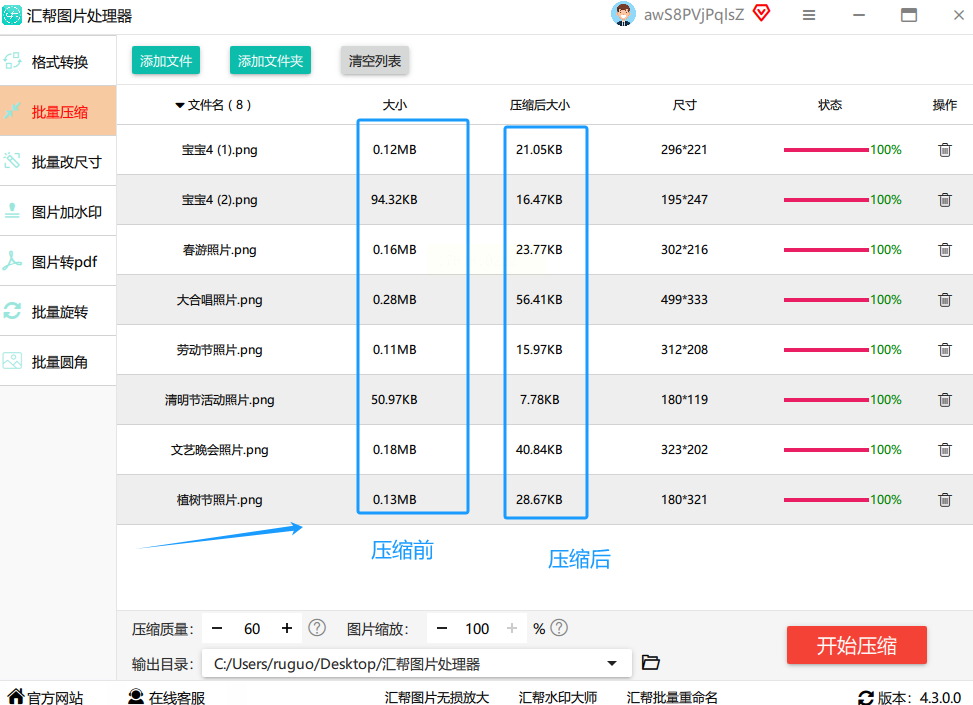The width and height of the screenshot is (973, 705).
Task: Click the VIP heart badge icon
Action: pos(761,13)
